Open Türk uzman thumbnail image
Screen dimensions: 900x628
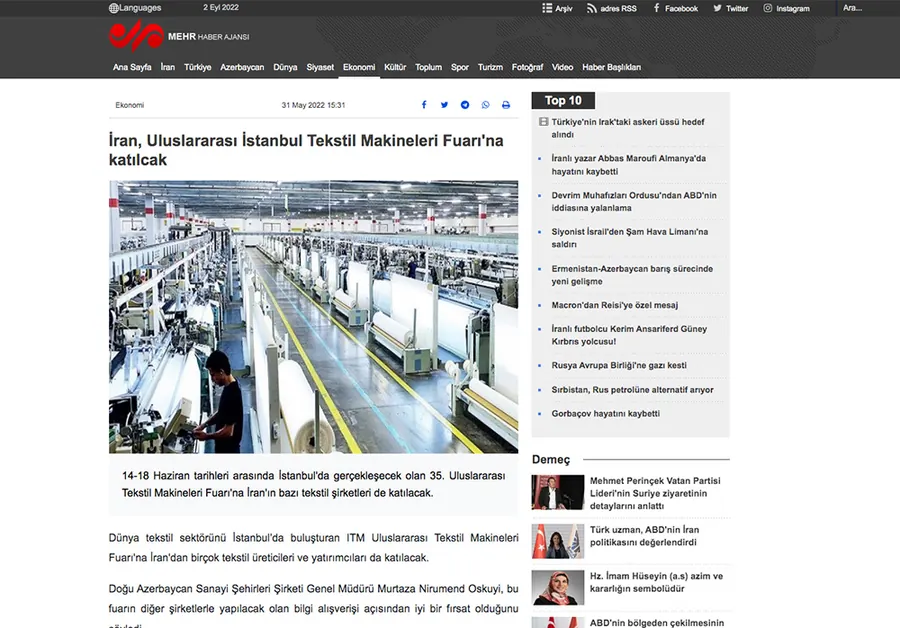[x=557, y=541]
